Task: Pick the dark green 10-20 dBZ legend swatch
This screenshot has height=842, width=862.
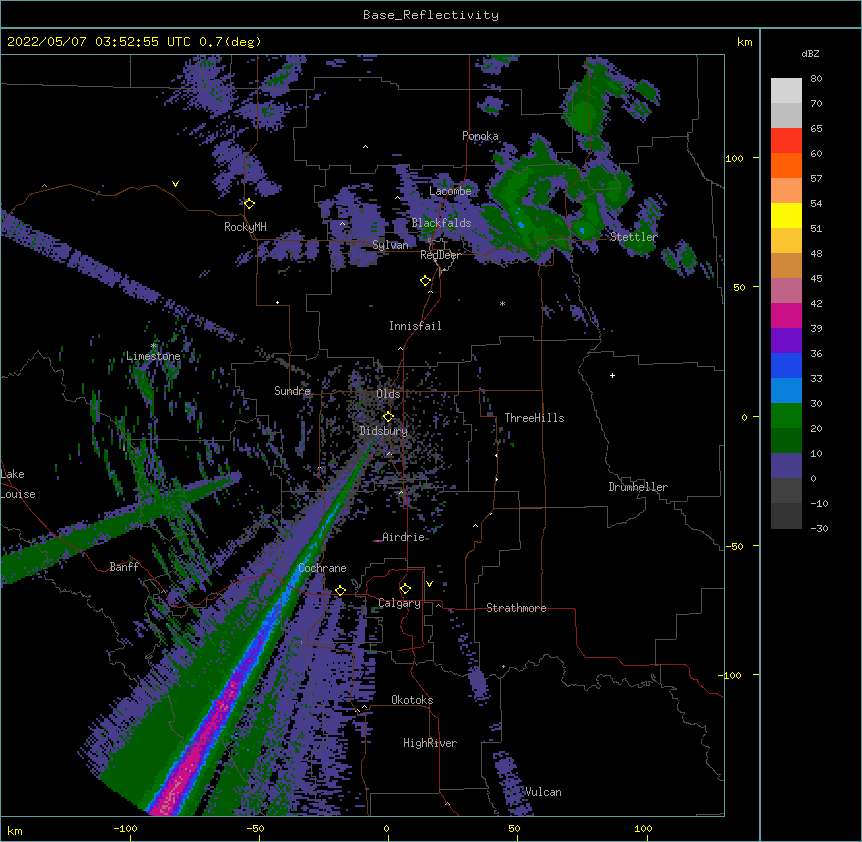Action: [x=786, y=441]
